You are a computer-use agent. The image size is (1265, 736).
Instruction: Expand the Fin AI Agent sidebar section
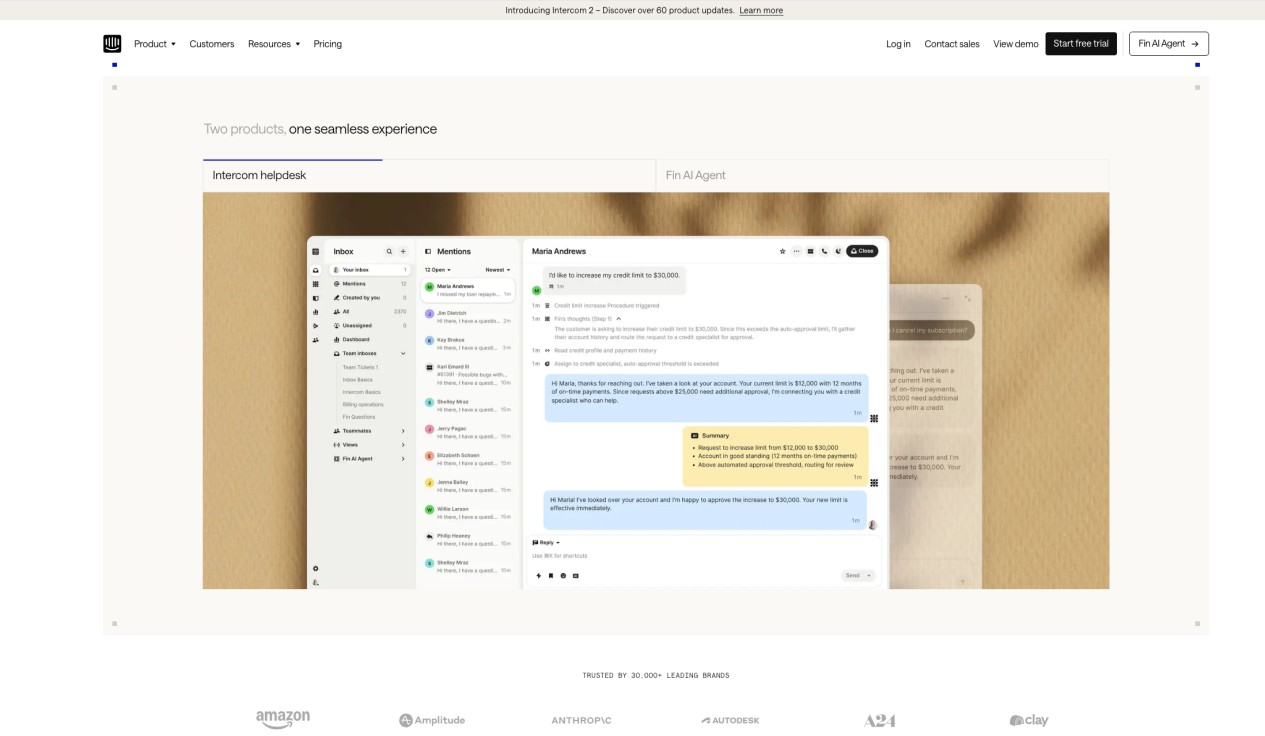(x=403, y=458)
